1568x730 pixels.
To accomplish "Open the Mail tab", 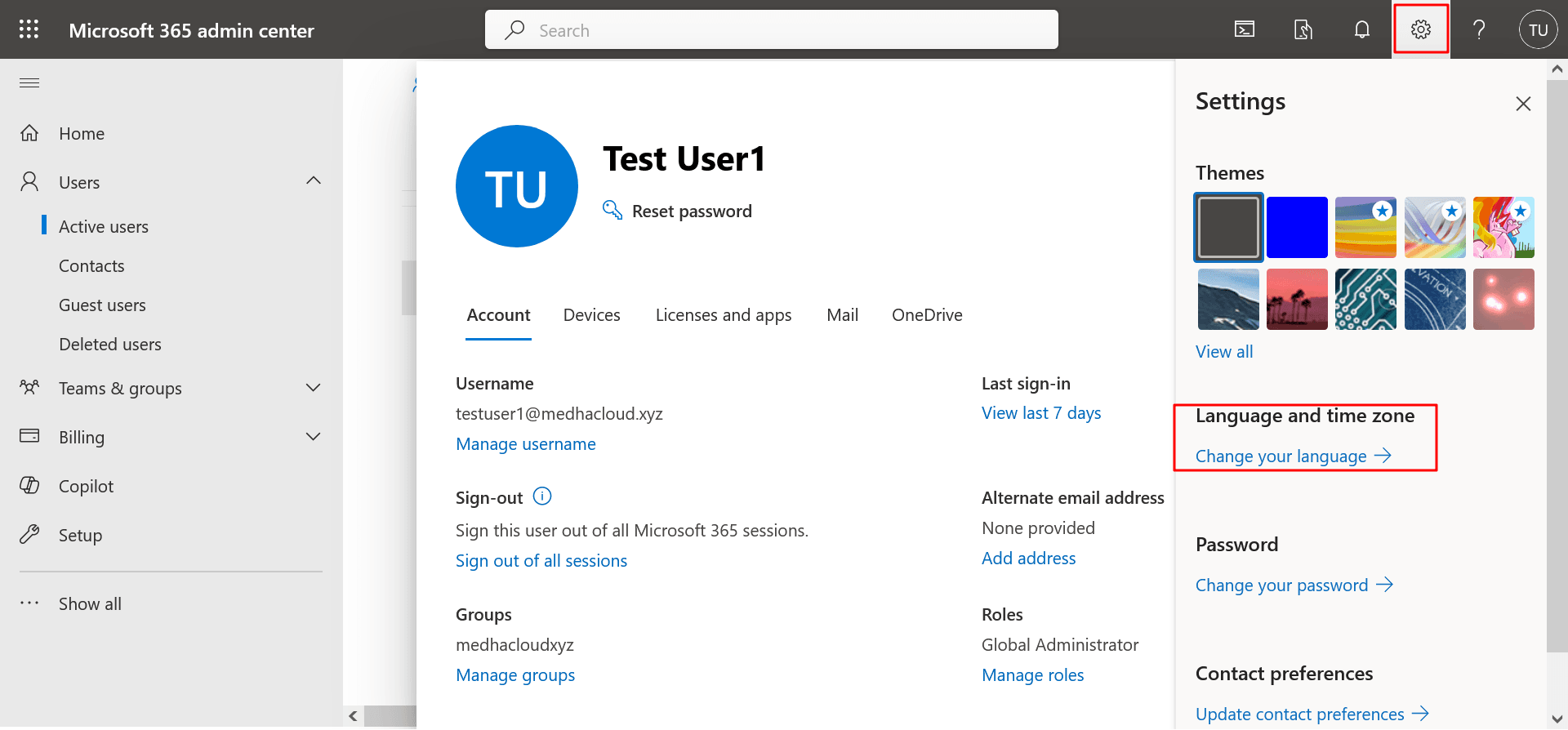I will (842, 315).
